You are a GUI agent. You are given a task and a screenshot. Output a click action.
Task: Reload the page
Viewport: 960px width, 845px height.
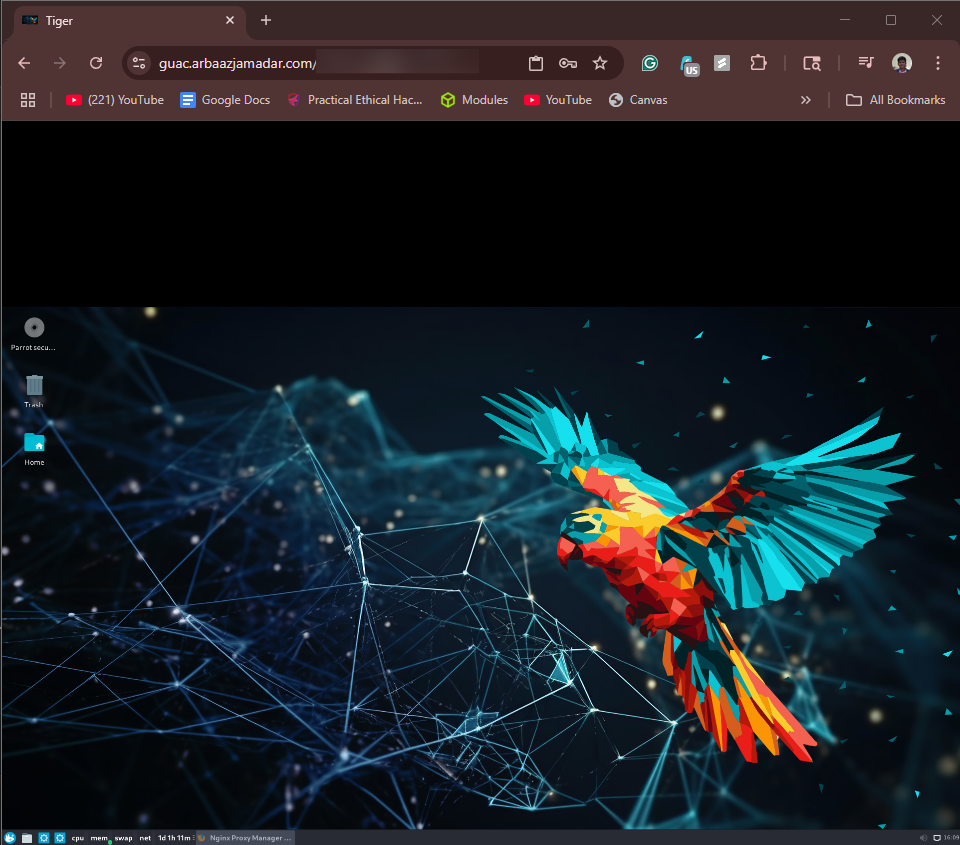tap(96, 63)
